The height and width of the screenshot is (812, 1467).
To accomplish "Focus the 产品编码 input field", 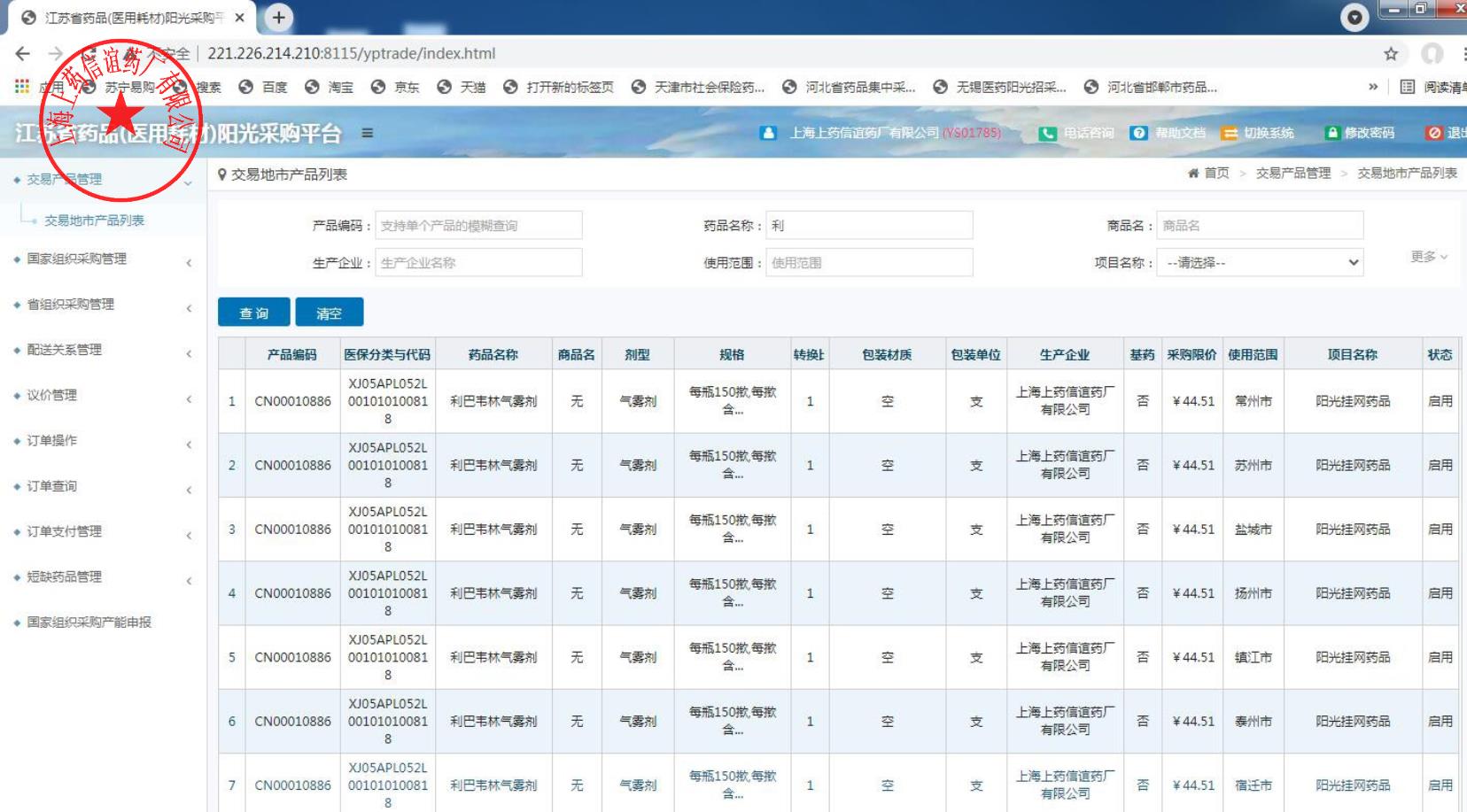I will point(479,226).
